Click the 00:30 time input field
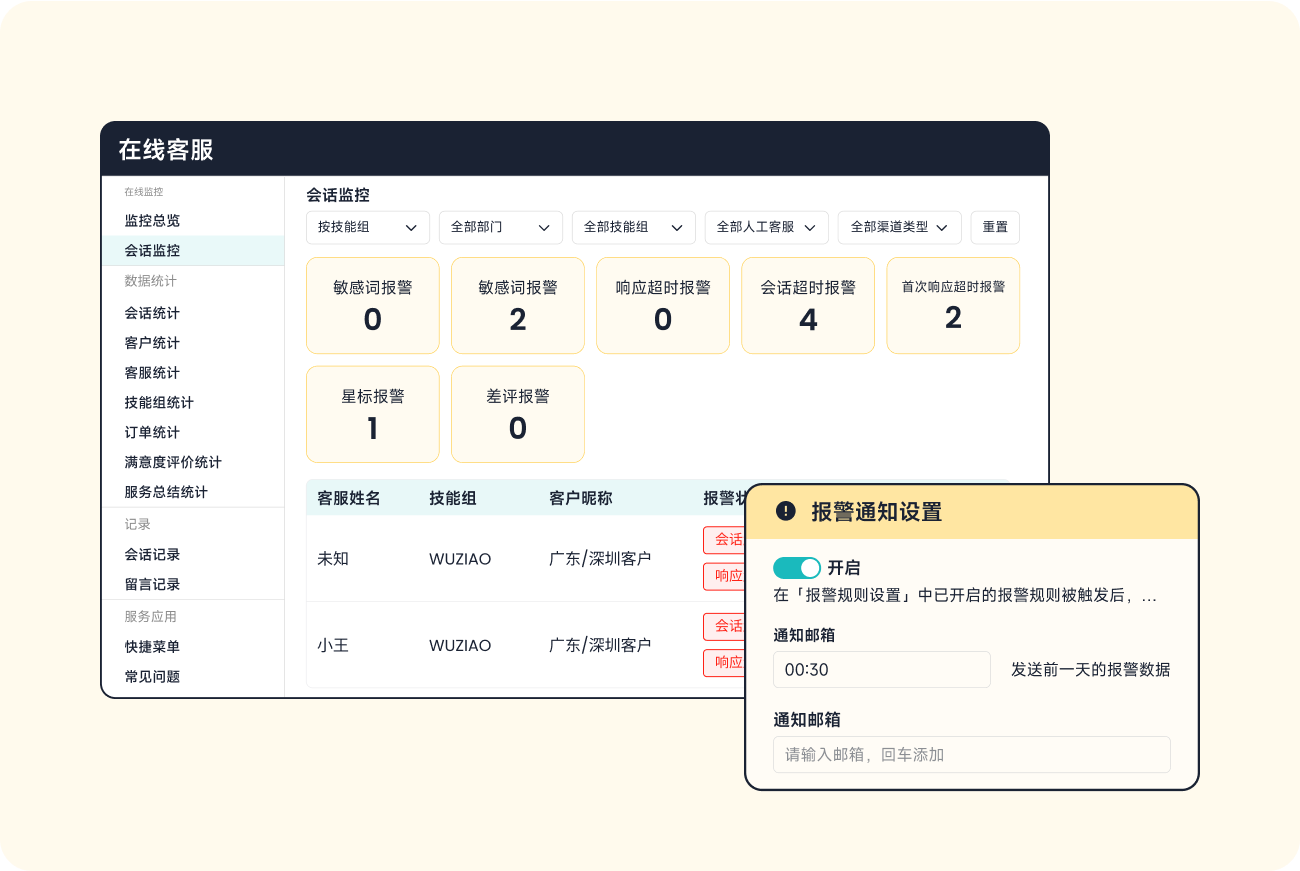Viewport: 1300px width, 871px height. [882, 670]
